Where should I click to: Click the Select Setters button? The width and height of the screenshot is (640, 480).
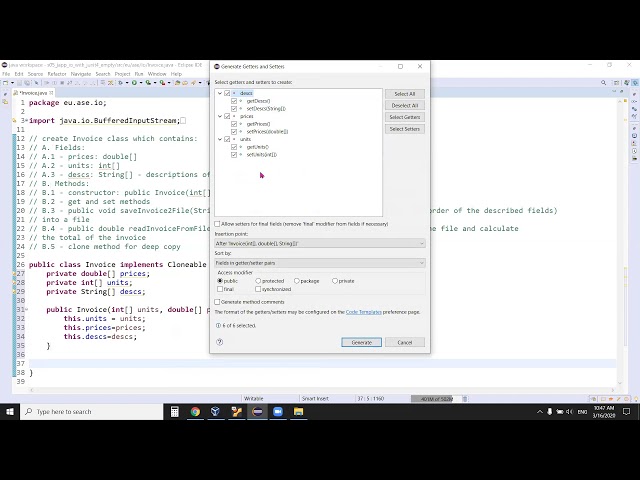404,129
